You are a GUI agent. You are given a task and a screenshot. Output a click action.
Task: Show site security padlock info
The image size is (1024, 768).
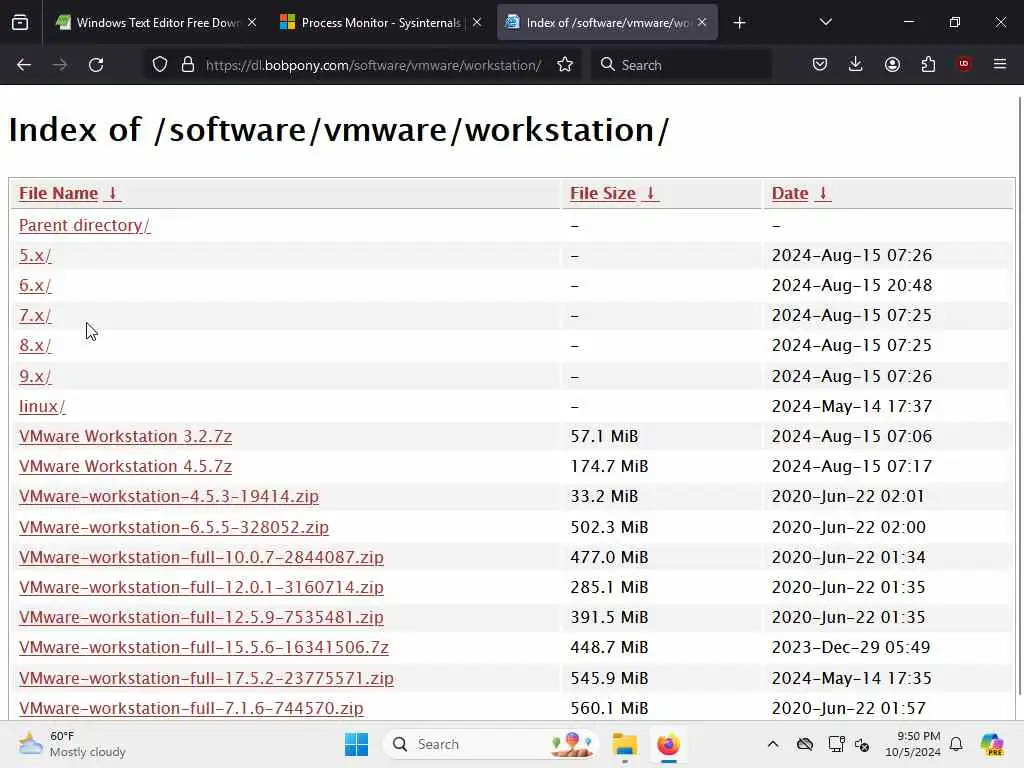pos(188,65)
